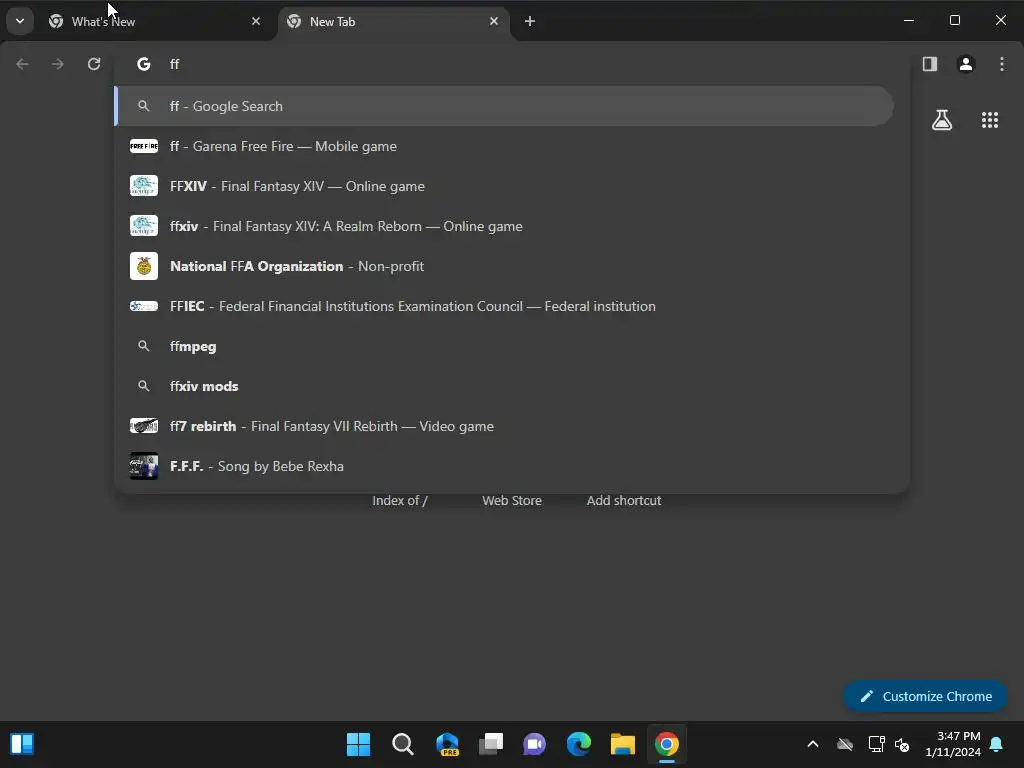Click the ff7 rebirth thumbnail image
Screen dimensions: 1024x768
[144, 426]
